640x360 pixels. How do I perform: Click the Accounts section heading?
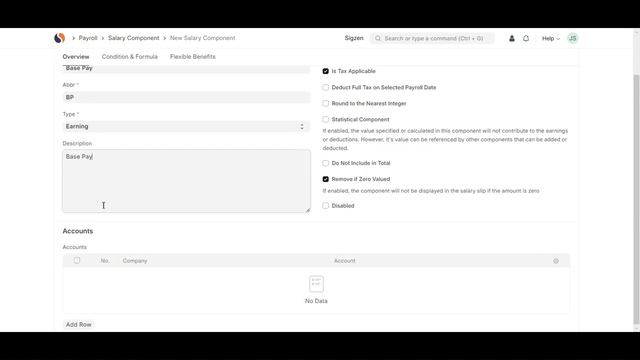(x=78, y=231)
